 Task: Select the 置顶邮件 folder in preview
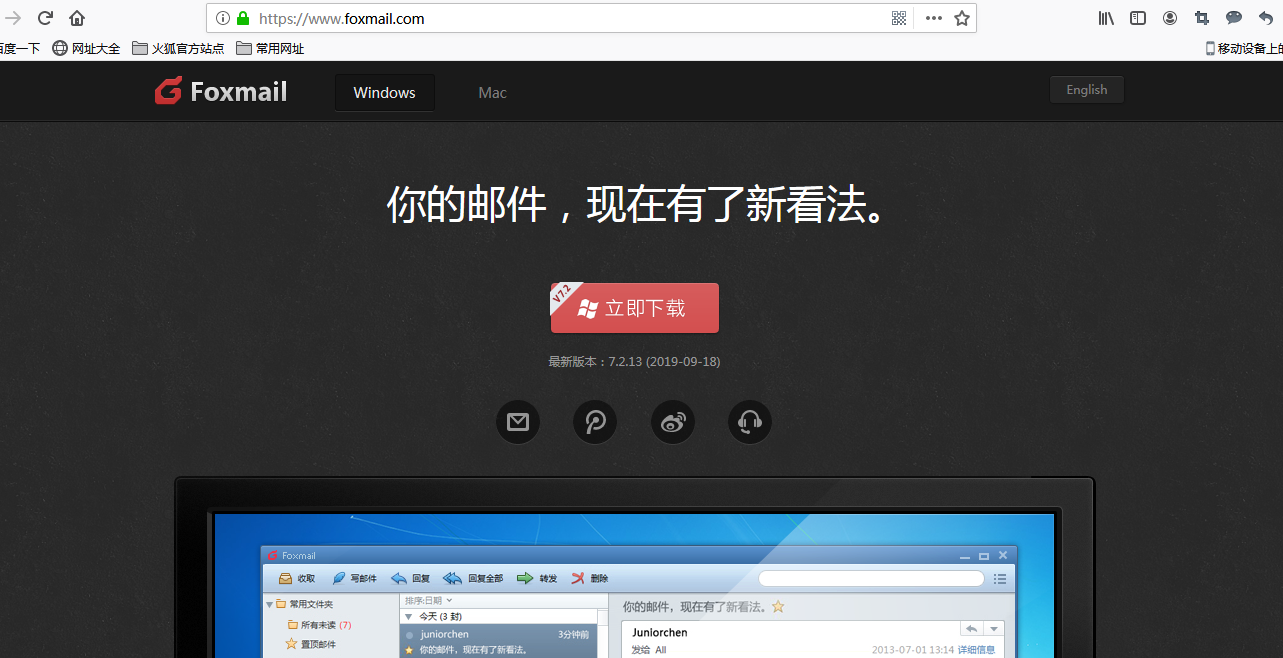pyautogui.click(x=311, y=644)
